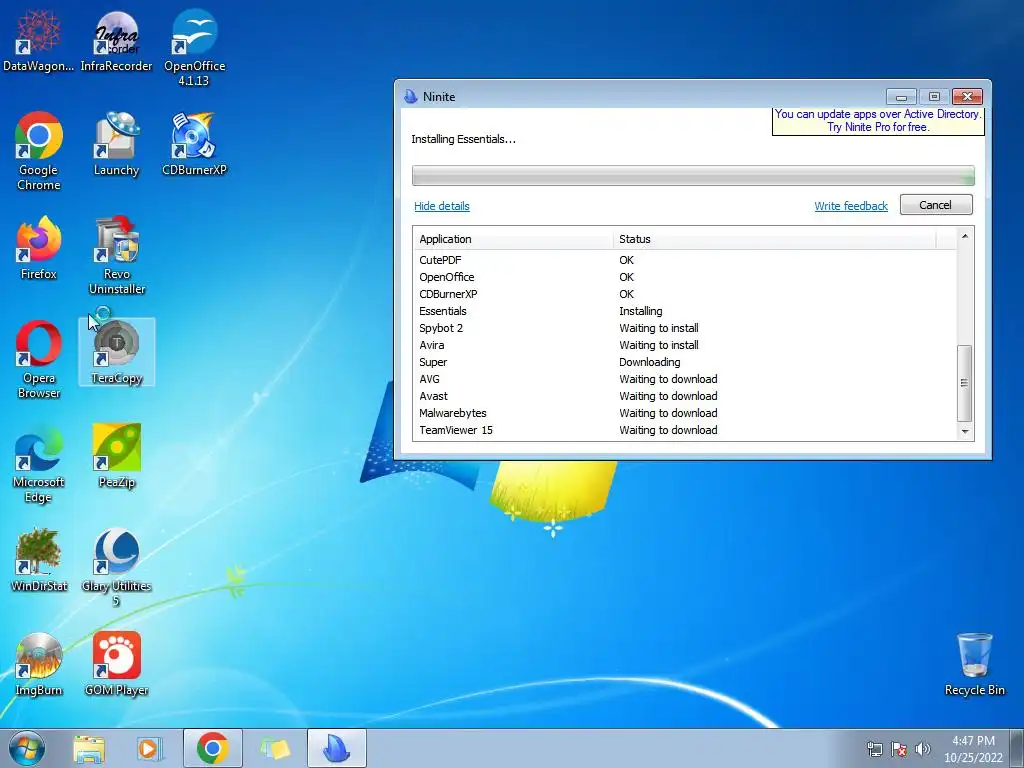Click the list scrollbar up arrow
Image resolution: width=1024 pixels, height=768 pixels.
965,236
